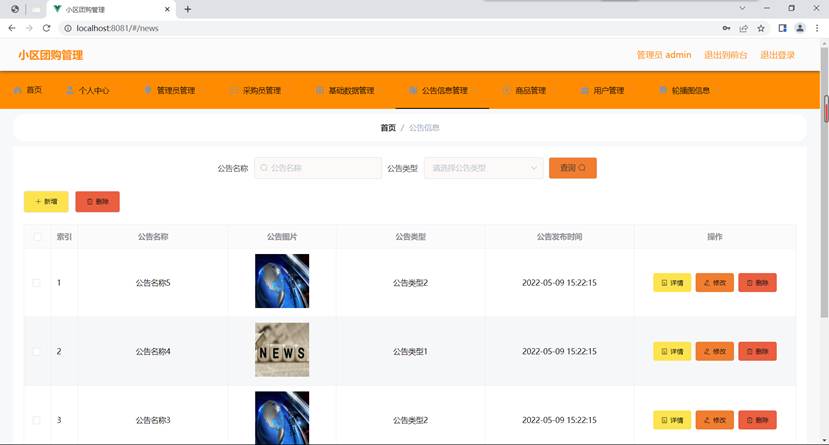Close the 小区团购管理 browser tab
Viewport: 829px width, 445px height.
click(167, 9)
